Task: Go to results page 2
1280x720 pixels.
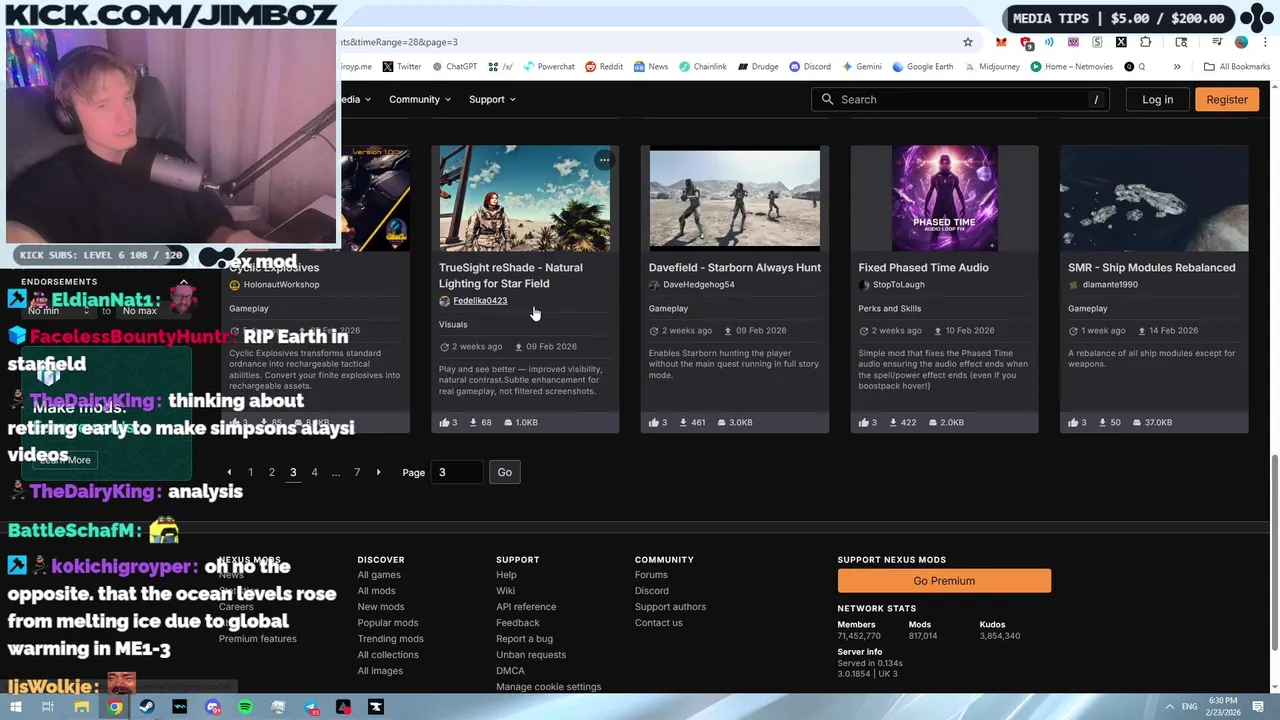Action: point(272,472)
